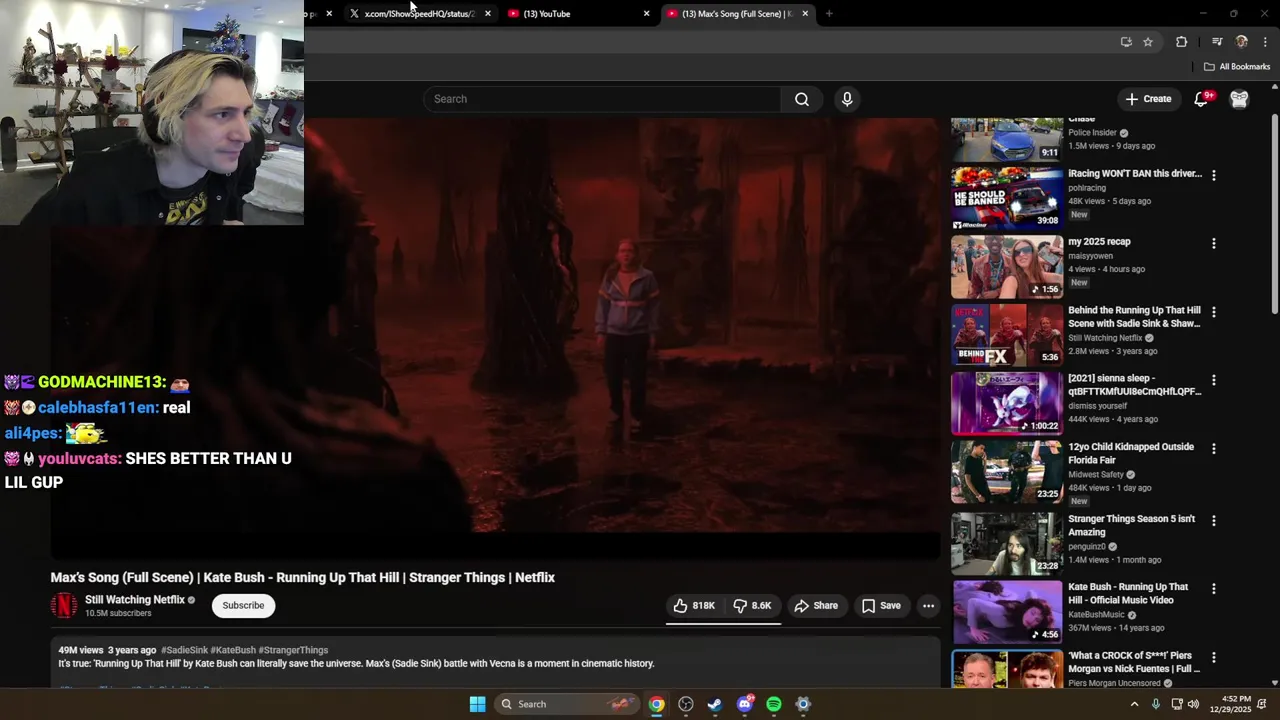Click the #SadieSink hashtag

click(x=184, y=650)
